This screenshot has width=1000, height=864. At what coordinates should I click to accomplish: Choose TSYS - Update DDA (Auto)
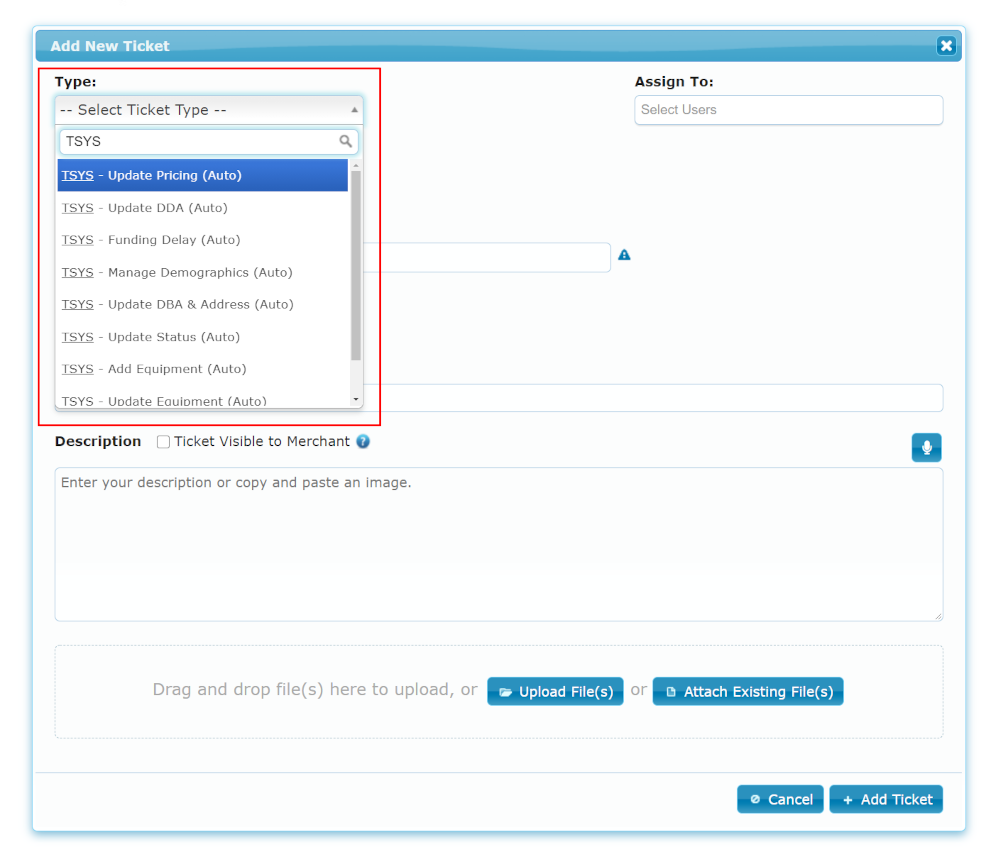click(x=203, y=208)
